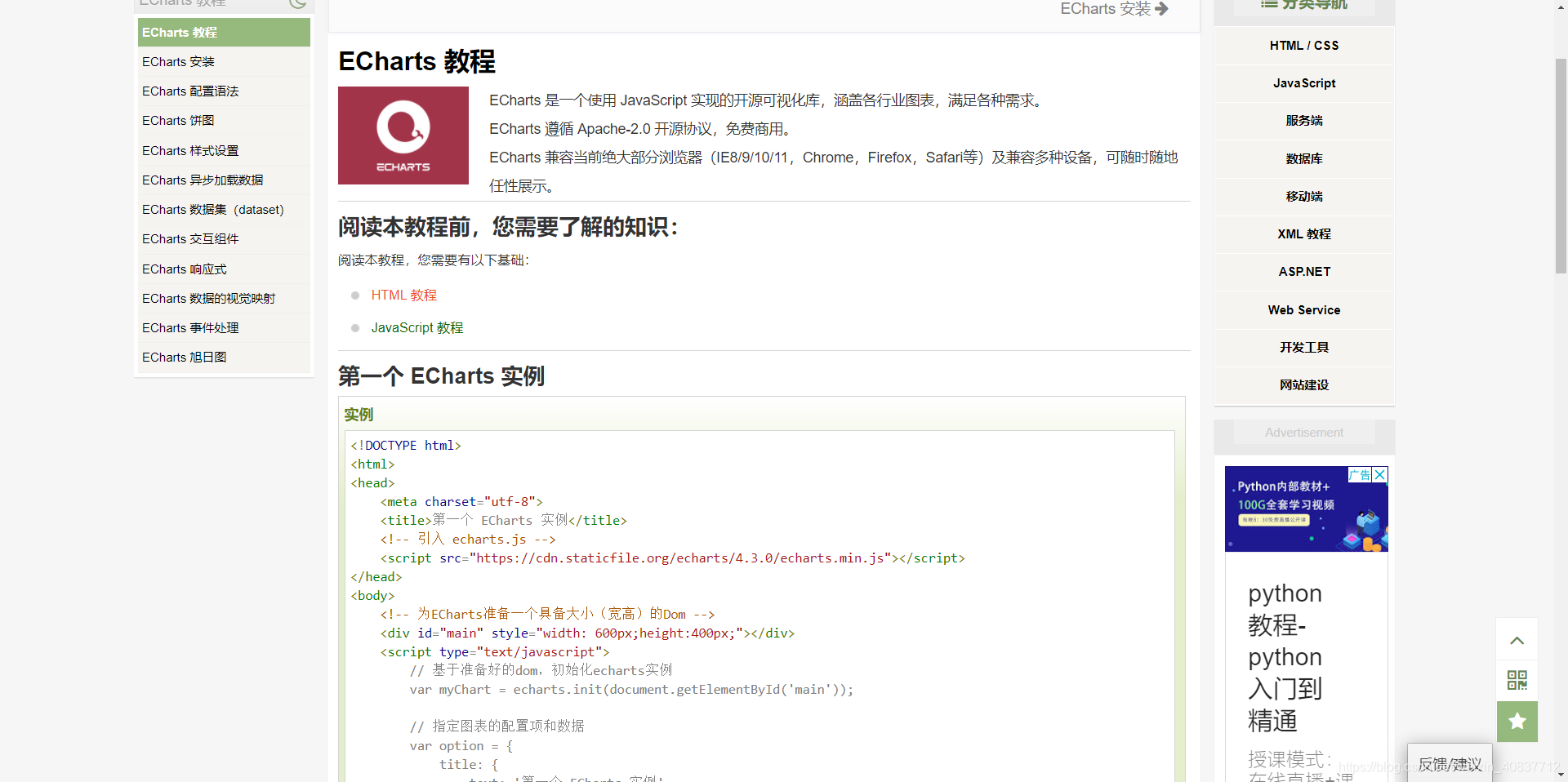Open ECharts 交互组件 sidebar item
1568x782 pixels.
(x=224, y=239)
